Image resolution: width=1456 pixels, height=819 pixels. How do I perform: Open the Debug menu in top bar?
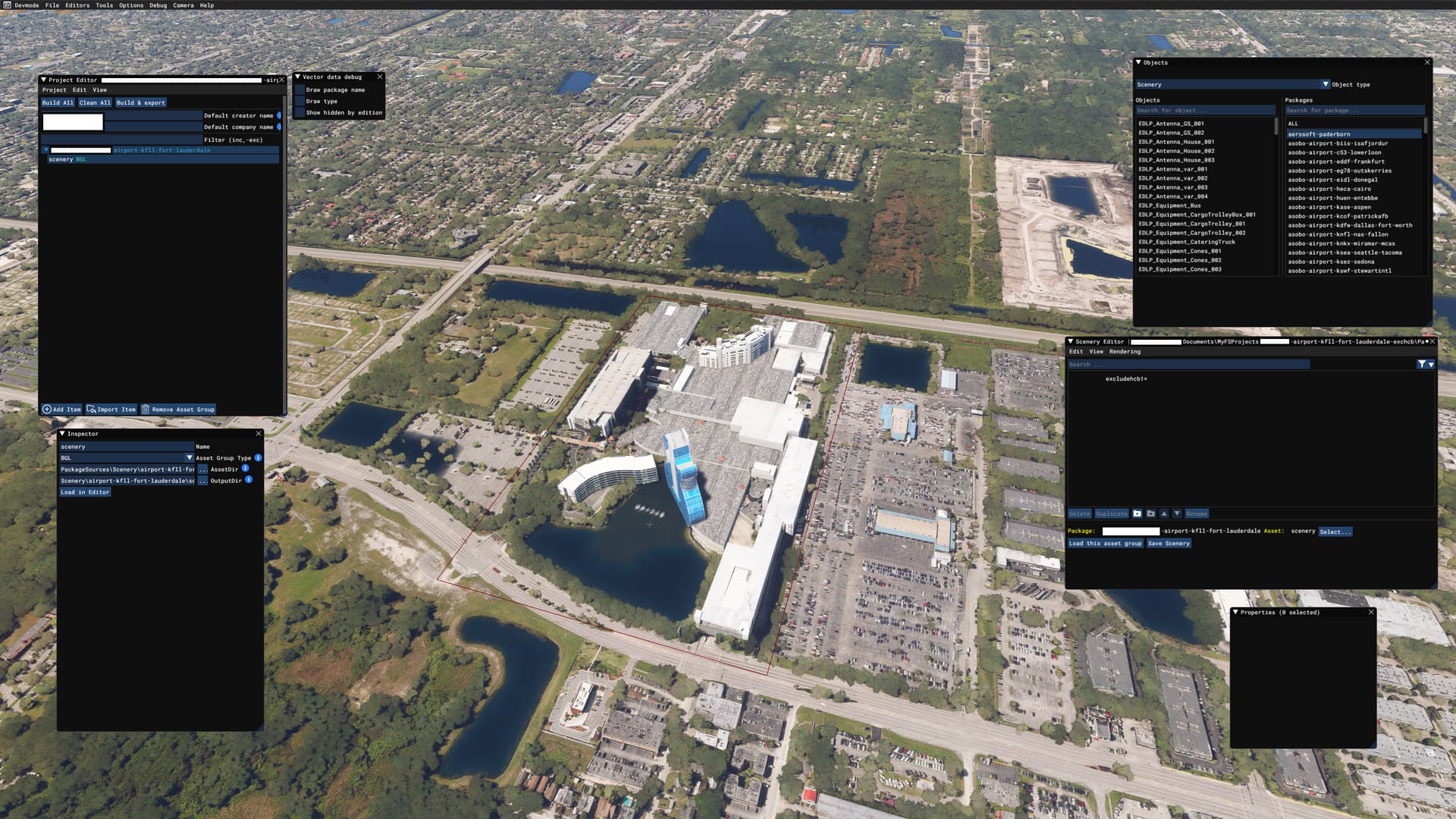point(158,5)
